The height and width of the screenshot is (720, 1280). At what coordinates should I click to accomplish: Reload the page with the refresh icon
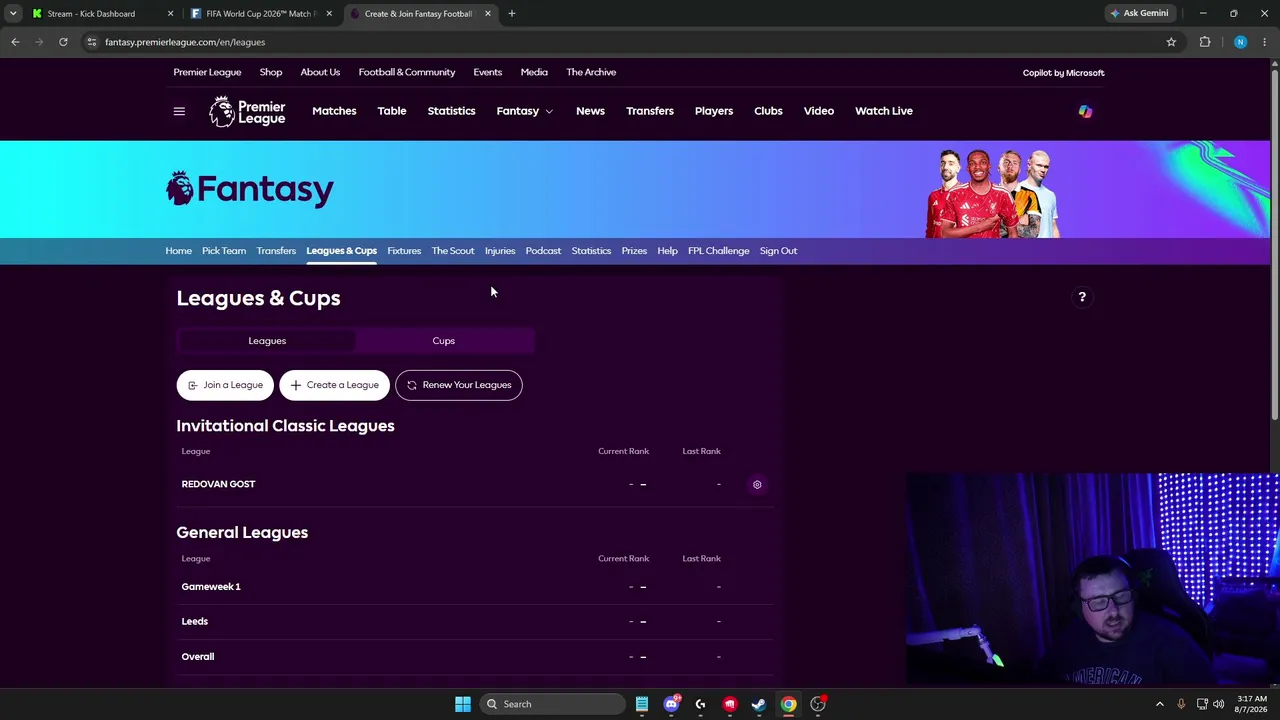click(63, 42)
